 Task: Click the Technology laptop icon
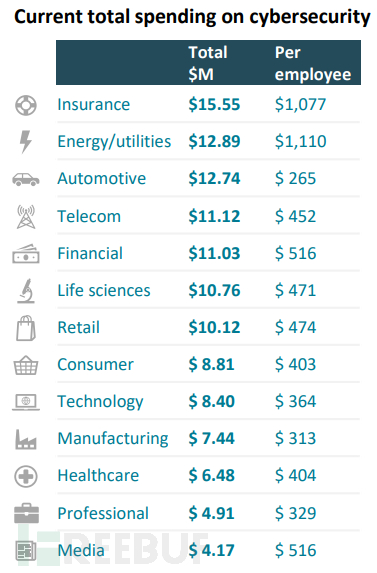click(26, 402)
